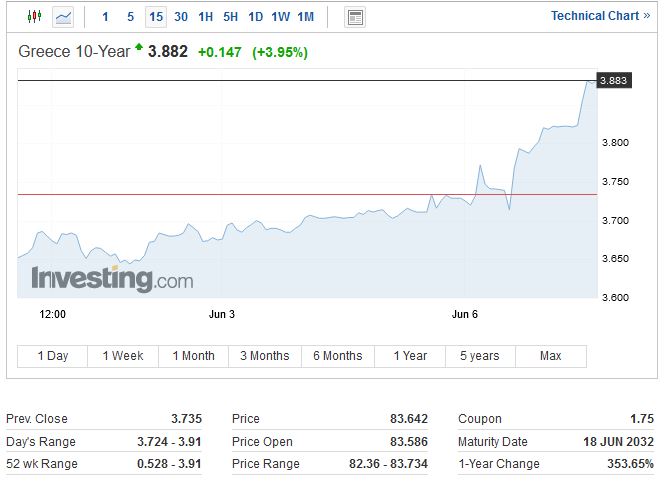The height and width of the screenshot is (482, 665).
Task: Choose the 30 minute interval
Action: pos(181,17)
